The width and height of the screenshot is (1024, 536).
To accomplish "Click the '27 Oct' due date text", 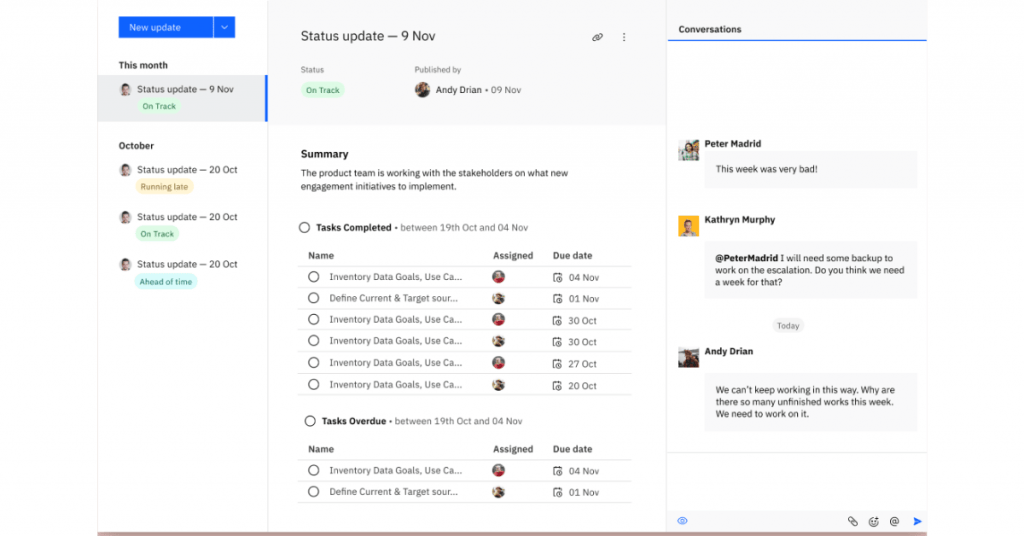I will pyautogui.click(x=582, y=364).
